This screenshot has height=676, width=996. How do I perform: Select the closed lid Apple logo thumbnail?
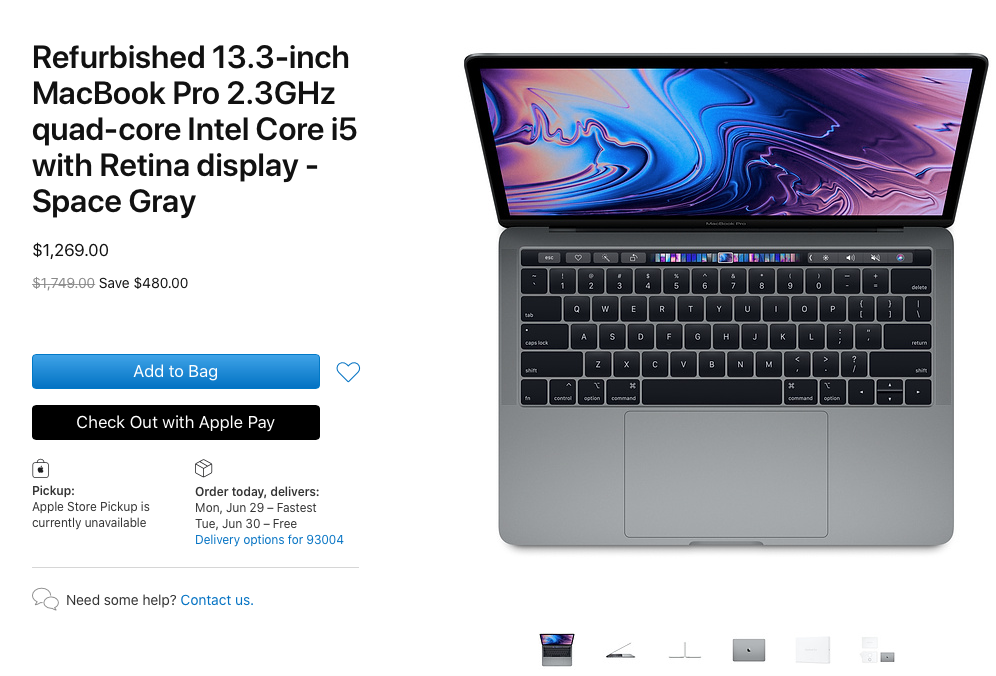(749, 650)
